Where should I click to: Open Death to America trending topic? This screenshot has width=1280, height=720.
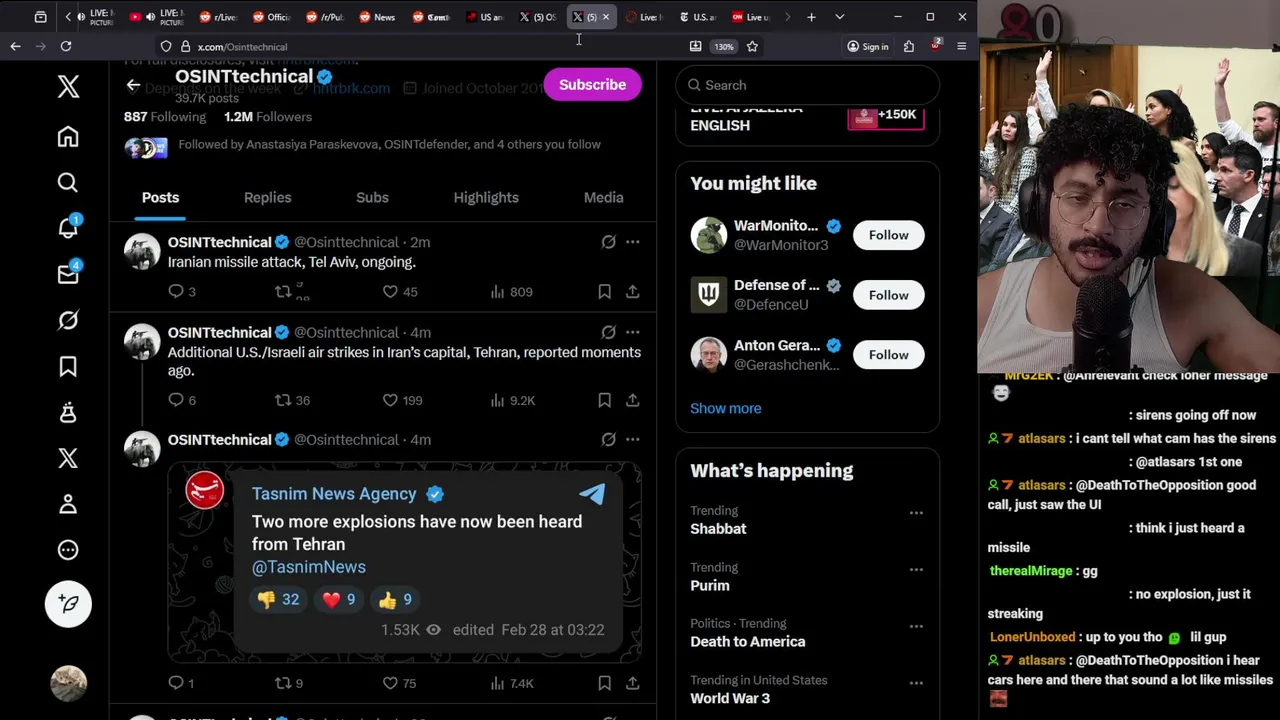[747, 642]
